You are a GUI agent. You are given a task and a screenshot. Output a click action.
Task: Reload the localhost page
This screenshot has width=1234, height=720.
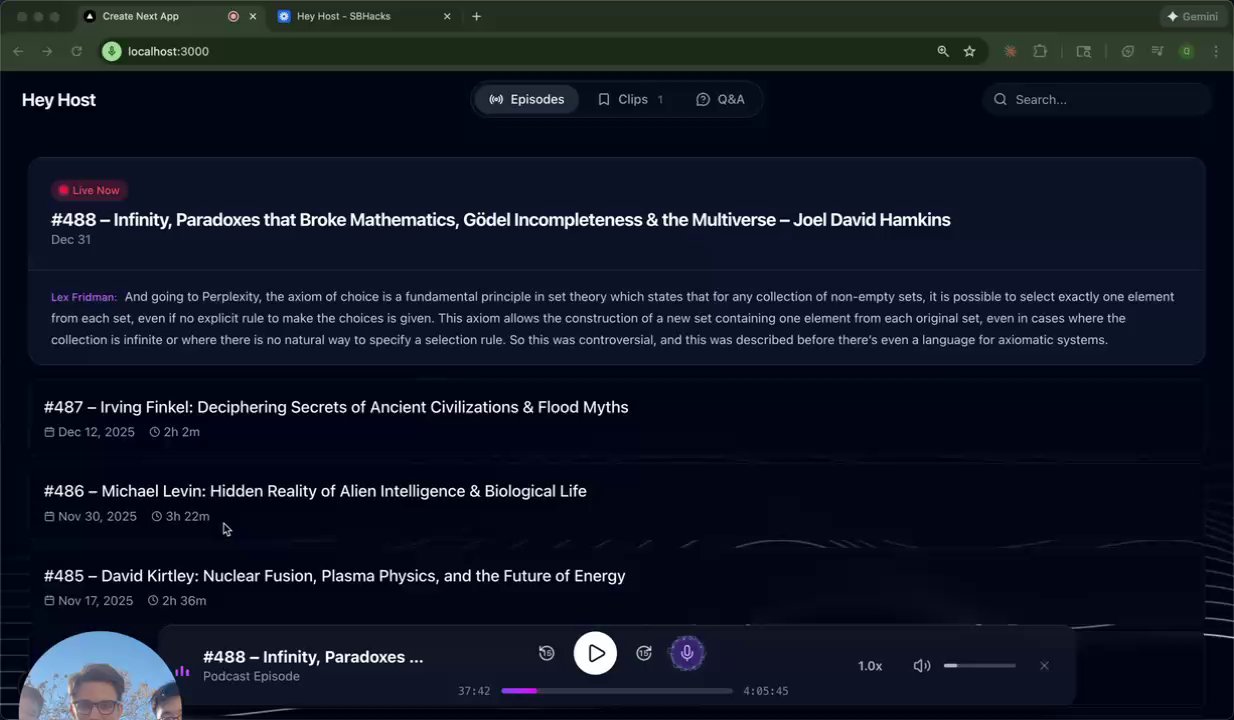(x=76, y=51)
